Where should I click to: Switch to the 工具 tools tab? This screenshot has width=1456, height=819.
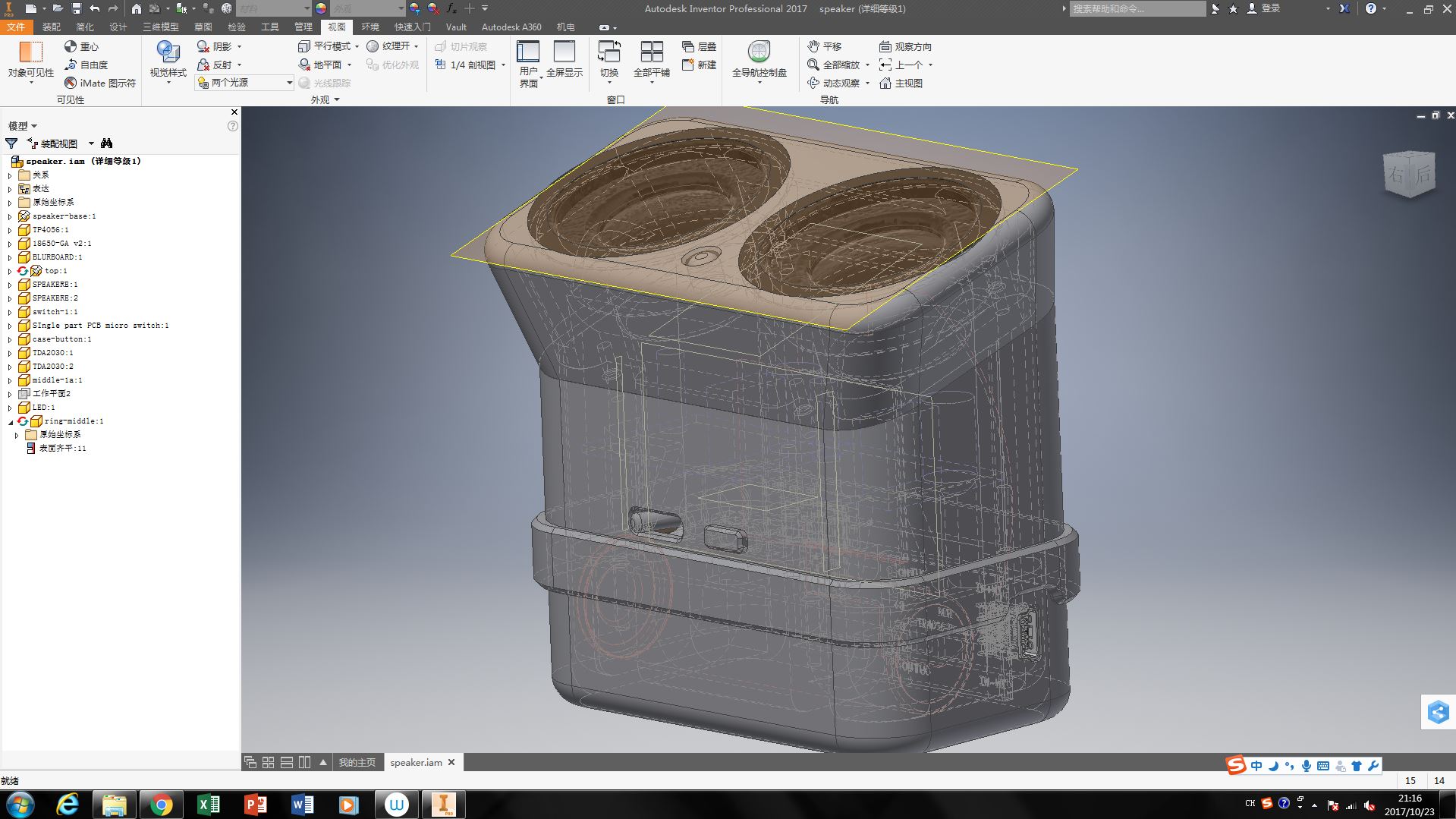(x=270, y=27)
